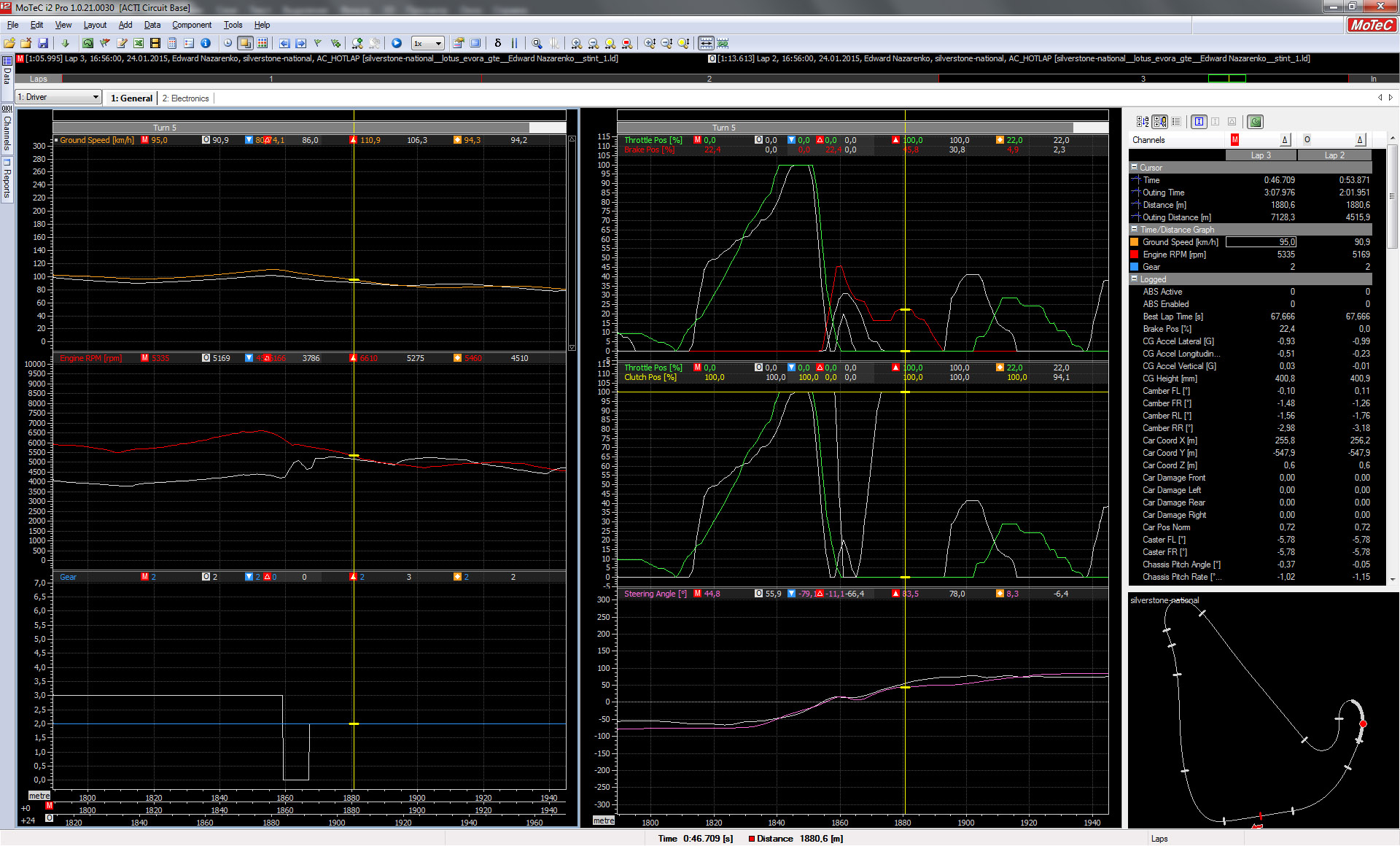Open the File menu
This screenshot has width=1400, height=846.
[12, 25]
